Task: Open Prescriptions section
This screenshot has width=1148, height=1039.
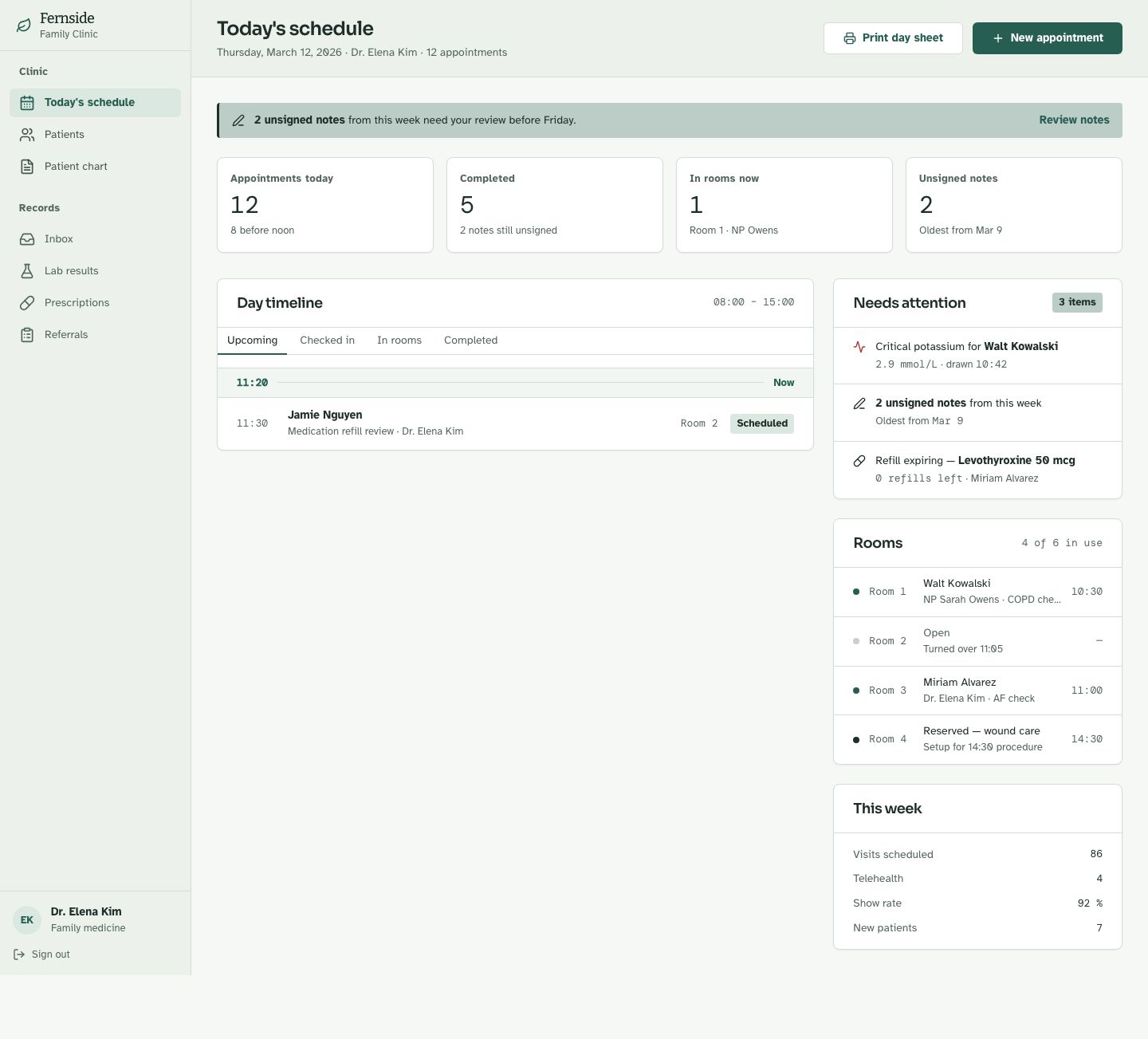Action: click(96, 303)
